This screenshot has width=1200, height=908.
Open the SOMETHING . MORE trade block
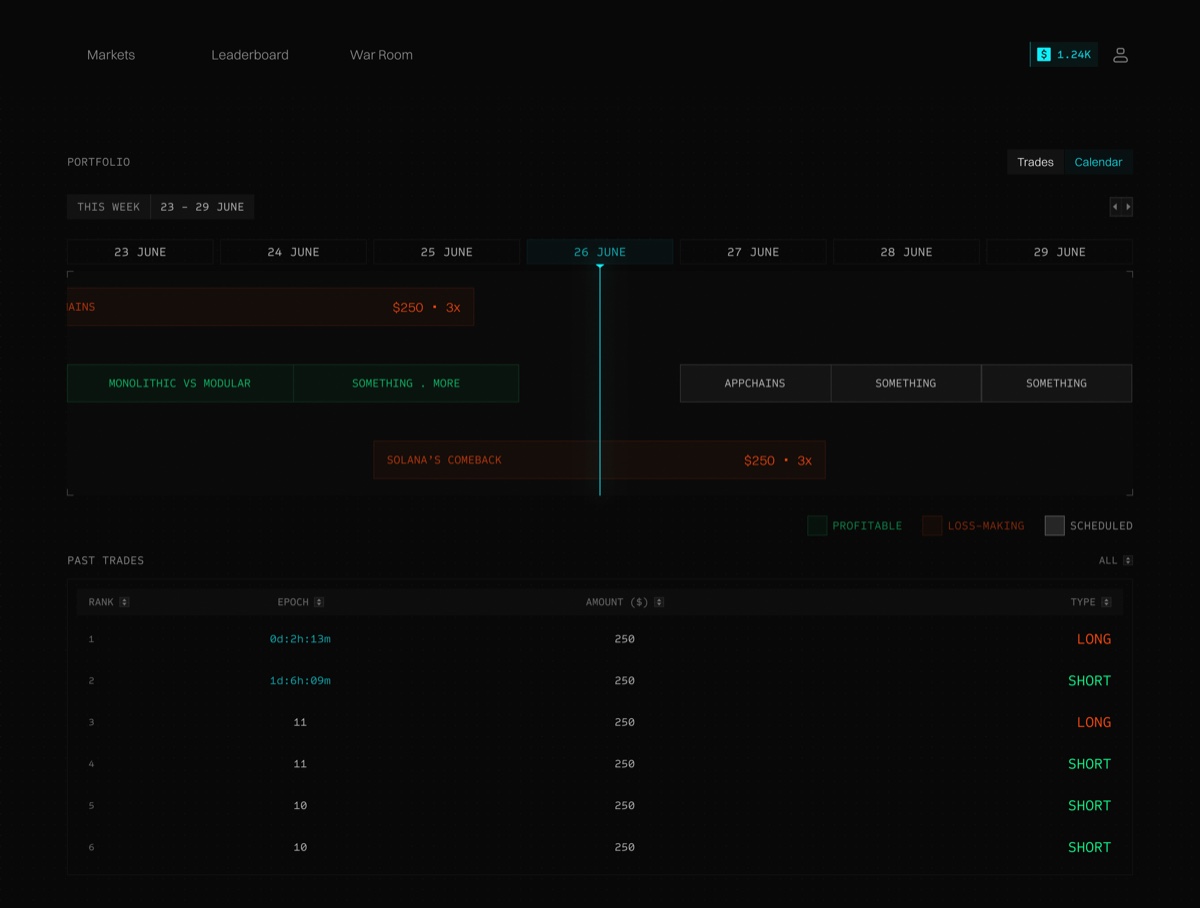406,383
